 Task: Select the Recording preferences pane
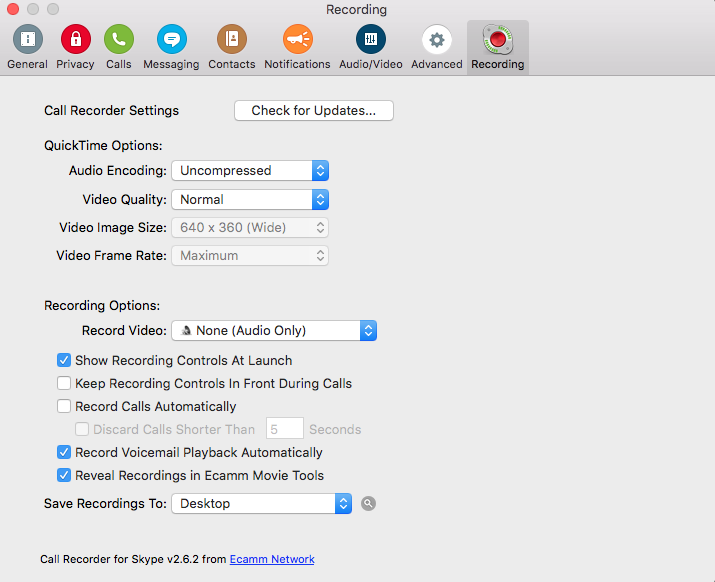[x=497, y=47]
